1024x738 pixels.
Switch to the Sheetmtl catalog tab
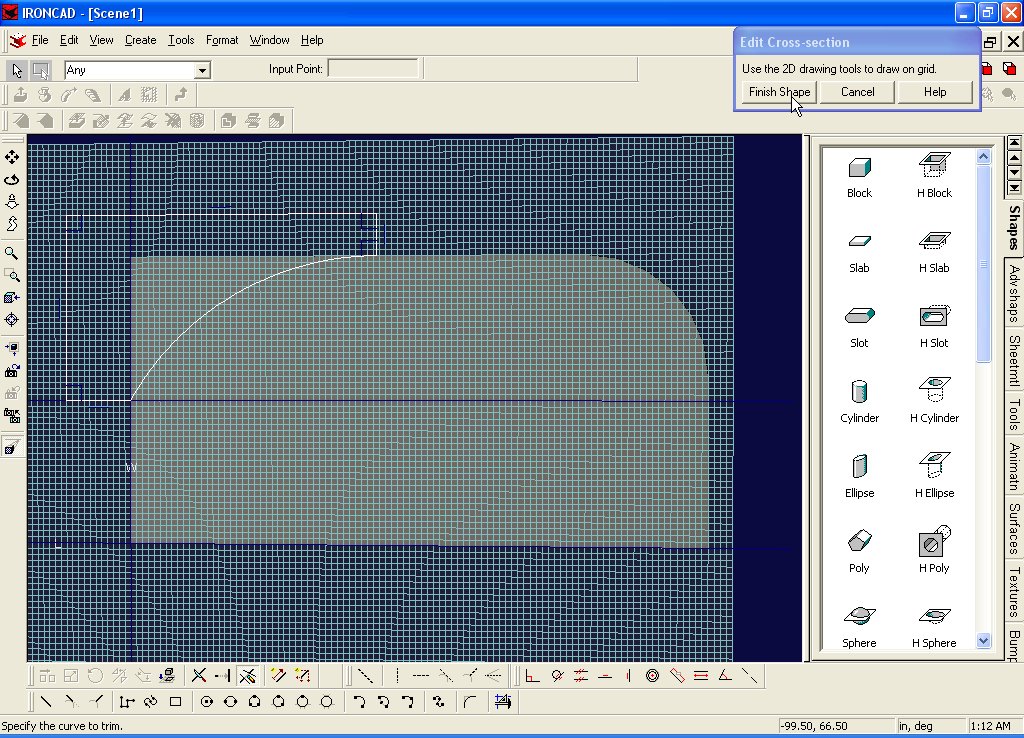tap(1014, 360)
